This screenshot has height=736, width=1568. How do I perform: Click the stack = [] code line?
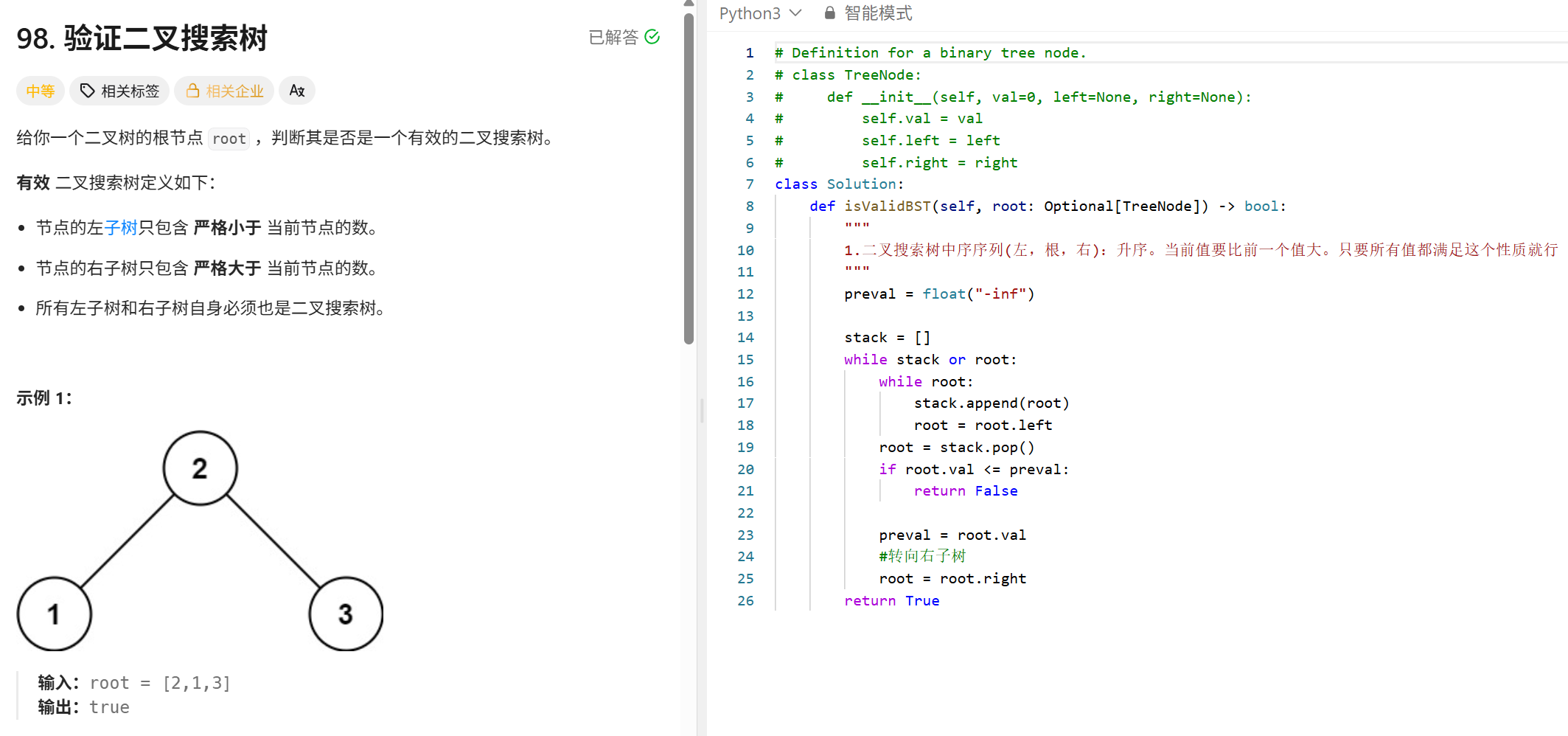click(x=887, y=338)
